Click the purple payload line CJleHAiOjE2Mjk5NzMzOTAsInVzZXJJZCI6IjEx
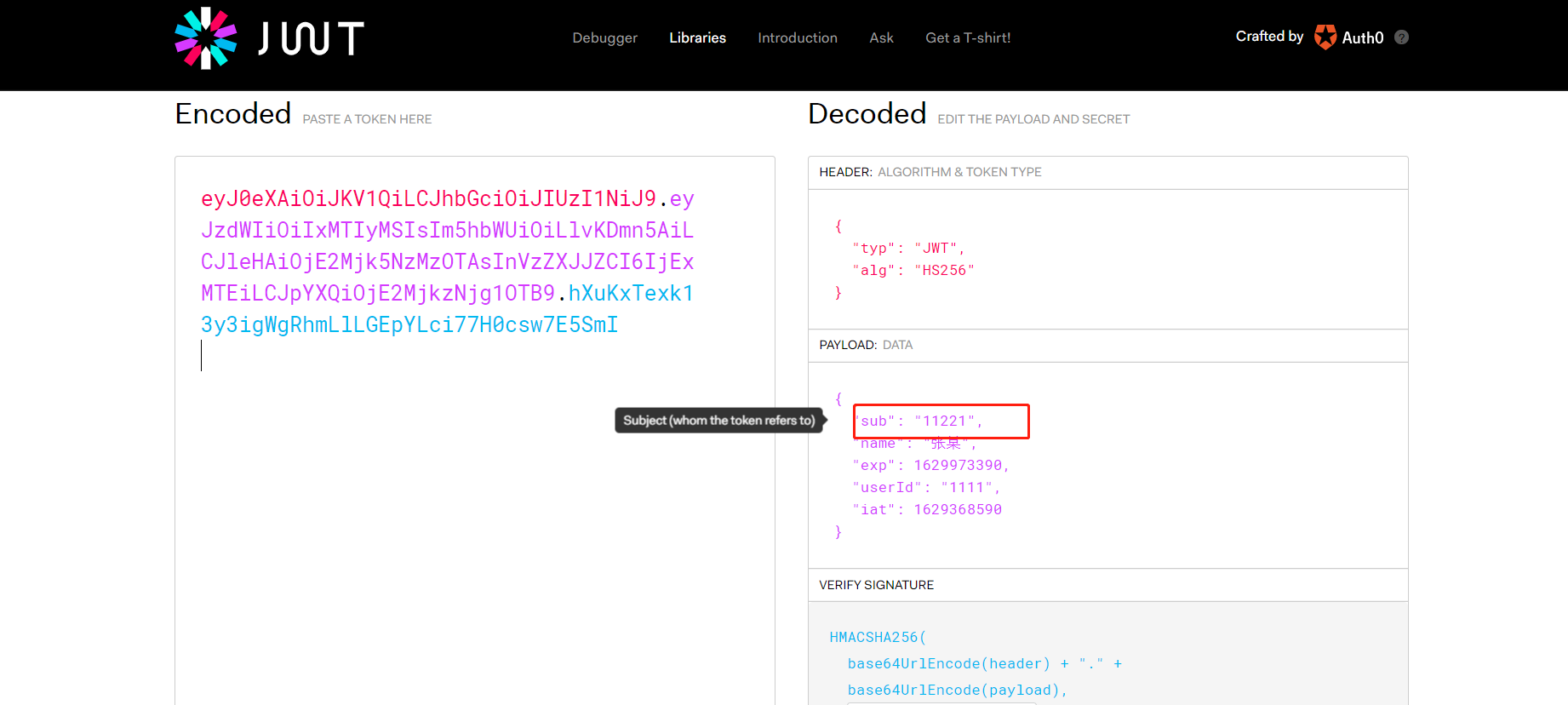 click(448, 261)
